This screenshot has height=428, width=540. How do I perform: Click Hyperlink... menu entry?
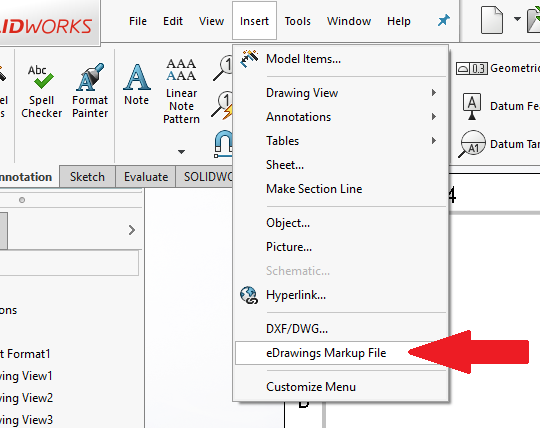tap(341, 295)
